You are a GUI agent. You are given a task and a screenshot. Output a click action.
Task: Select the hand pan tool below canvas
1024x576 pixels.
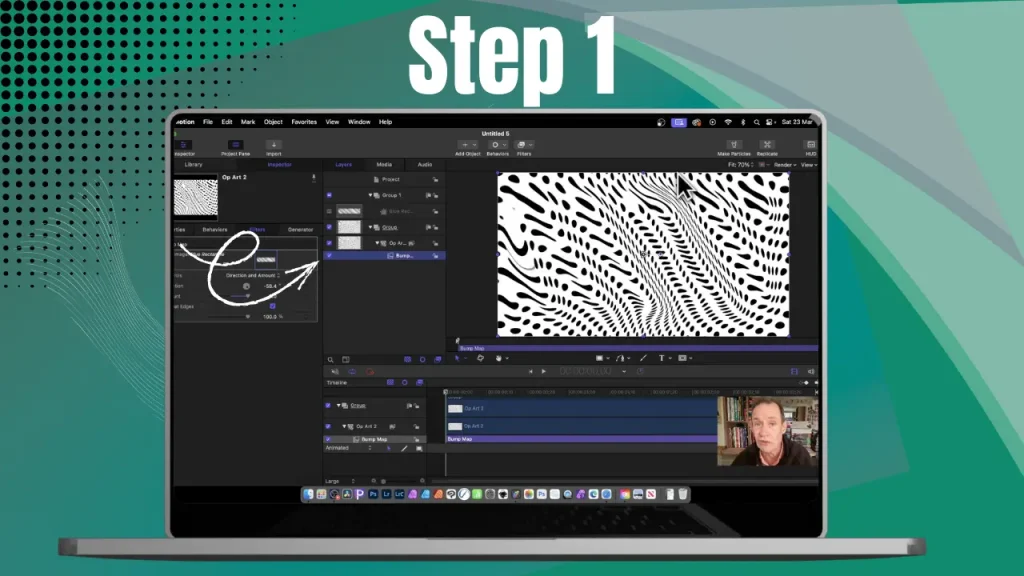pos(498,358)
